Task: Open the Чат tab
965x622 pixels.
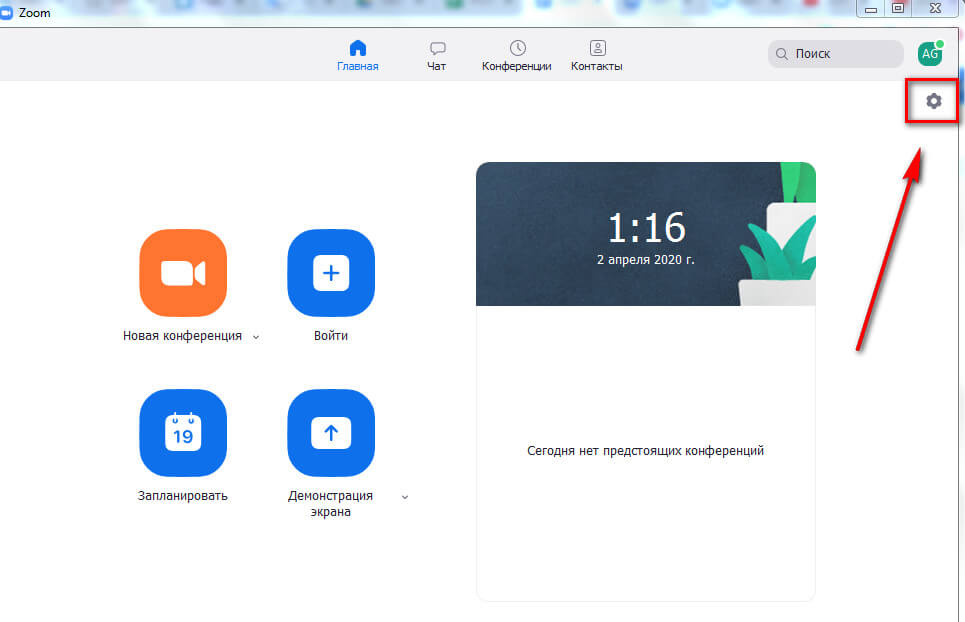Action: 437,56
